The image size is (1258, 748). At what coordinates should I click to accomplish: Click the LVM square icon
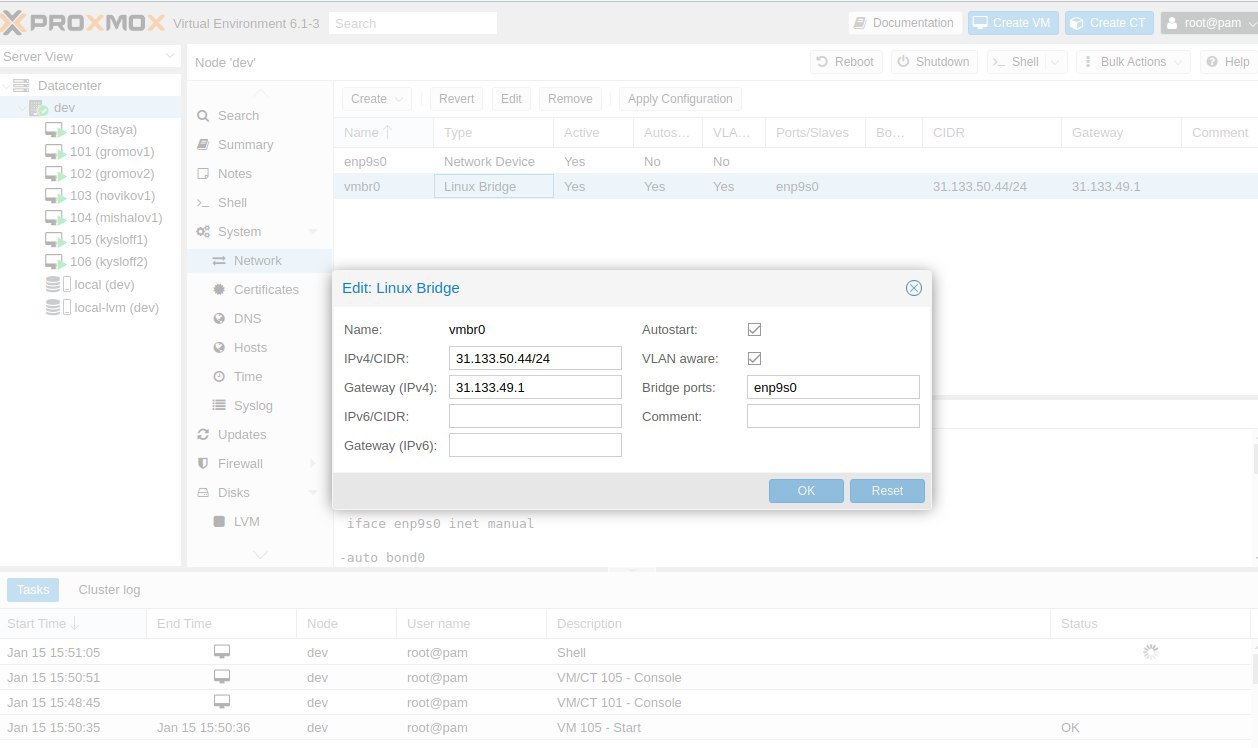(x=219, y=522)
